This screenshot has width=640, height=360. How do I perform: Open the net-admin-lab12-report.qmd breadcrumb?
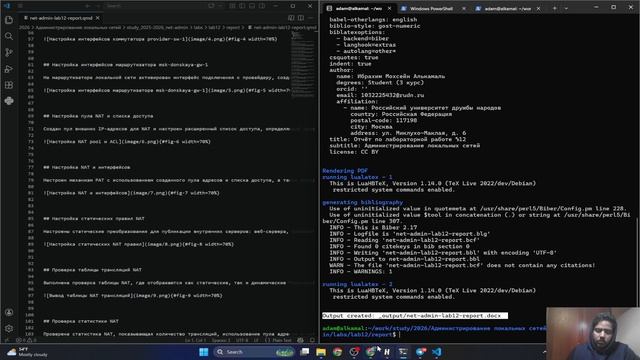pyautogui.click(x=282, y=28)
